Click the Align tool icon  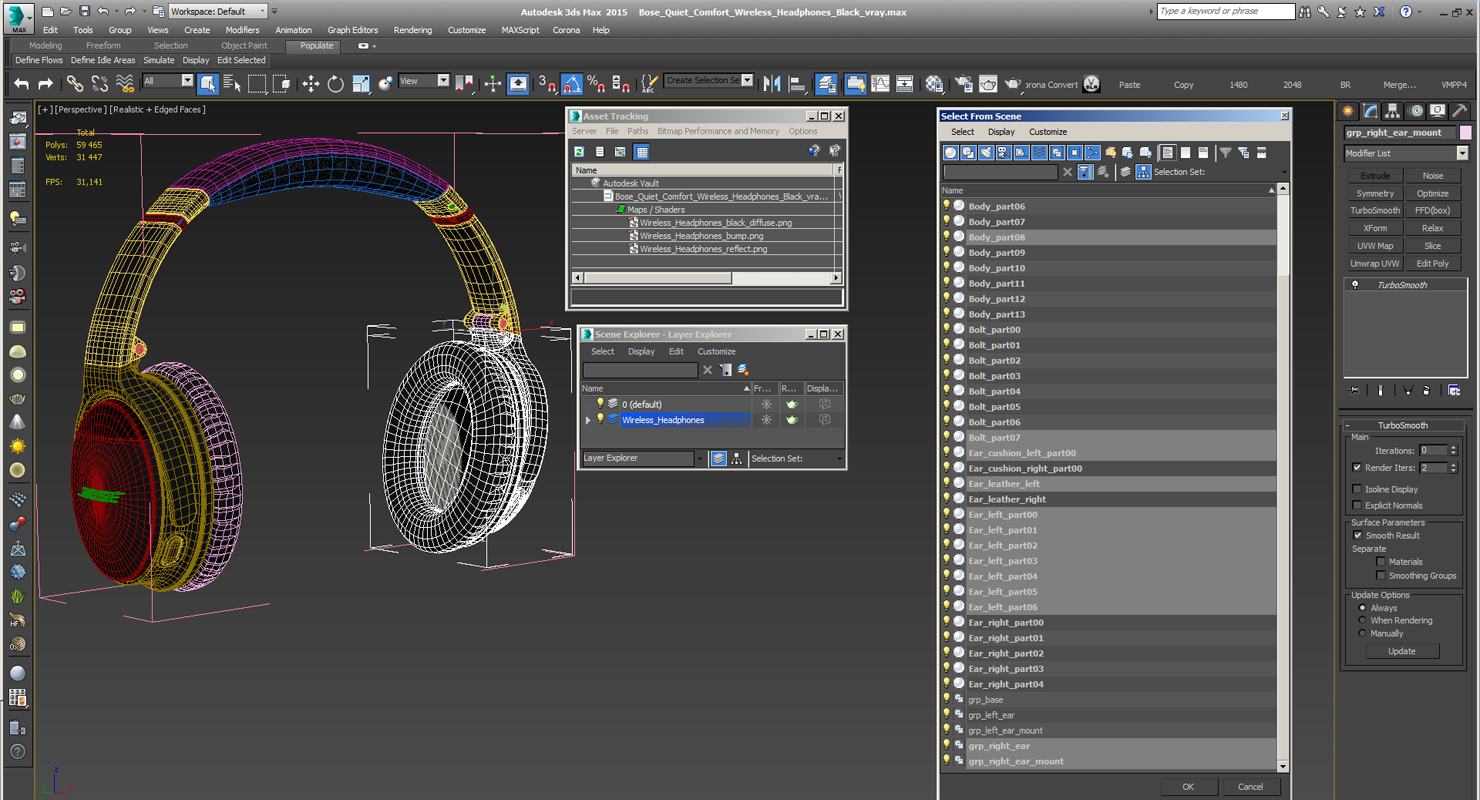[797, 84]
